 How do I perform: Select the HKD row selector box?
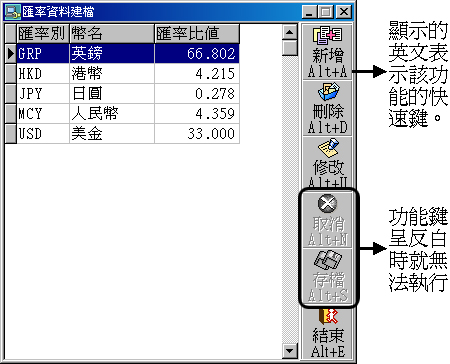click(11, 74)
